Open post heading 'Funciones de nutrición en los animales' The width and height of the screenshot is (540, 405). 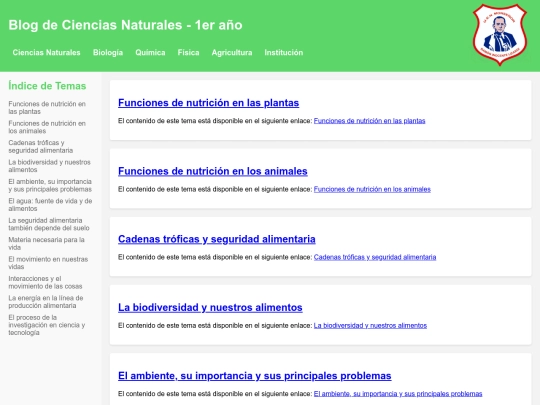pyautogui.click(x=212, y=171)
